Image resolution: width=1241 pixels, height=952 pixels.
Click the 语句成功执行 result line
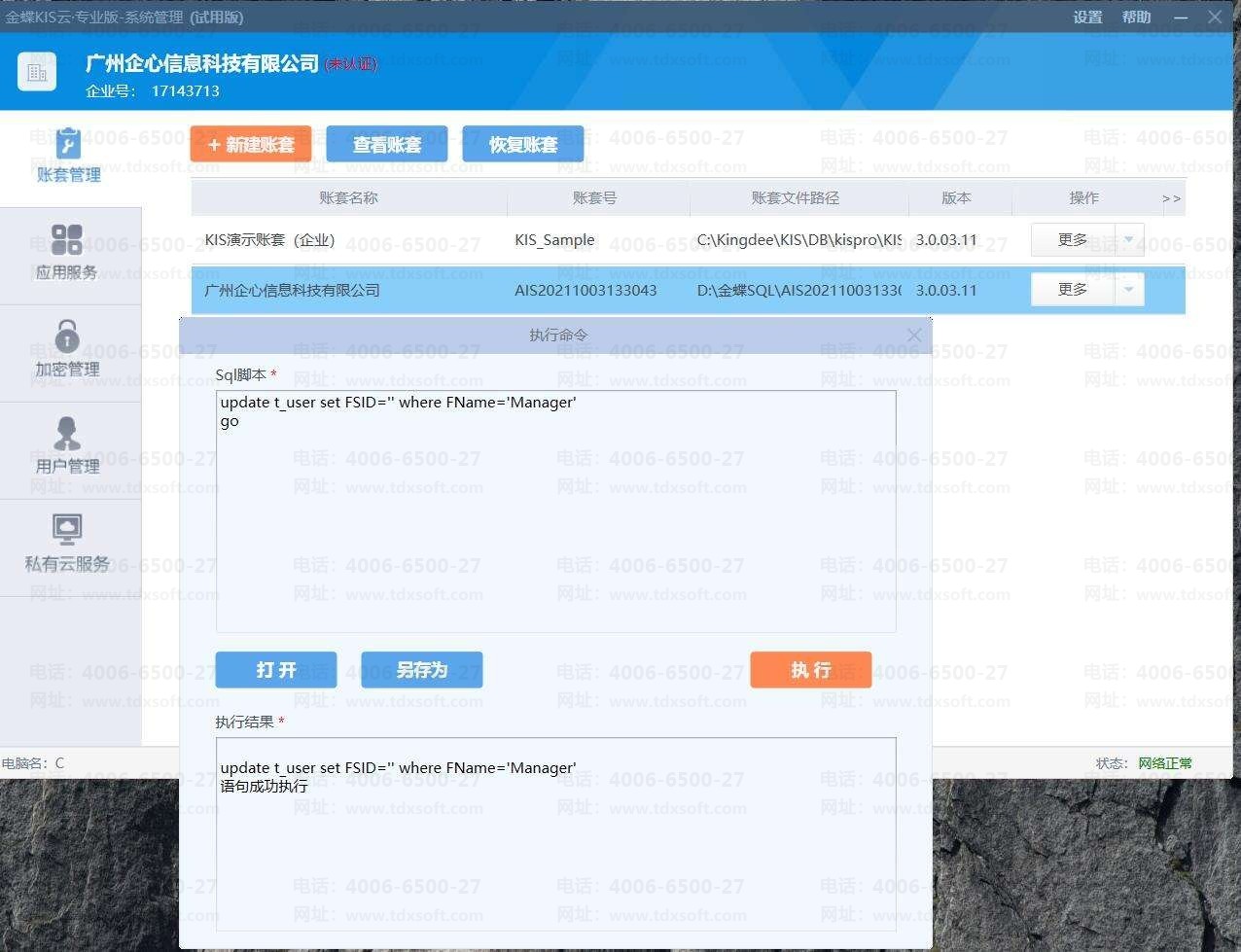[x=264, y=786]
